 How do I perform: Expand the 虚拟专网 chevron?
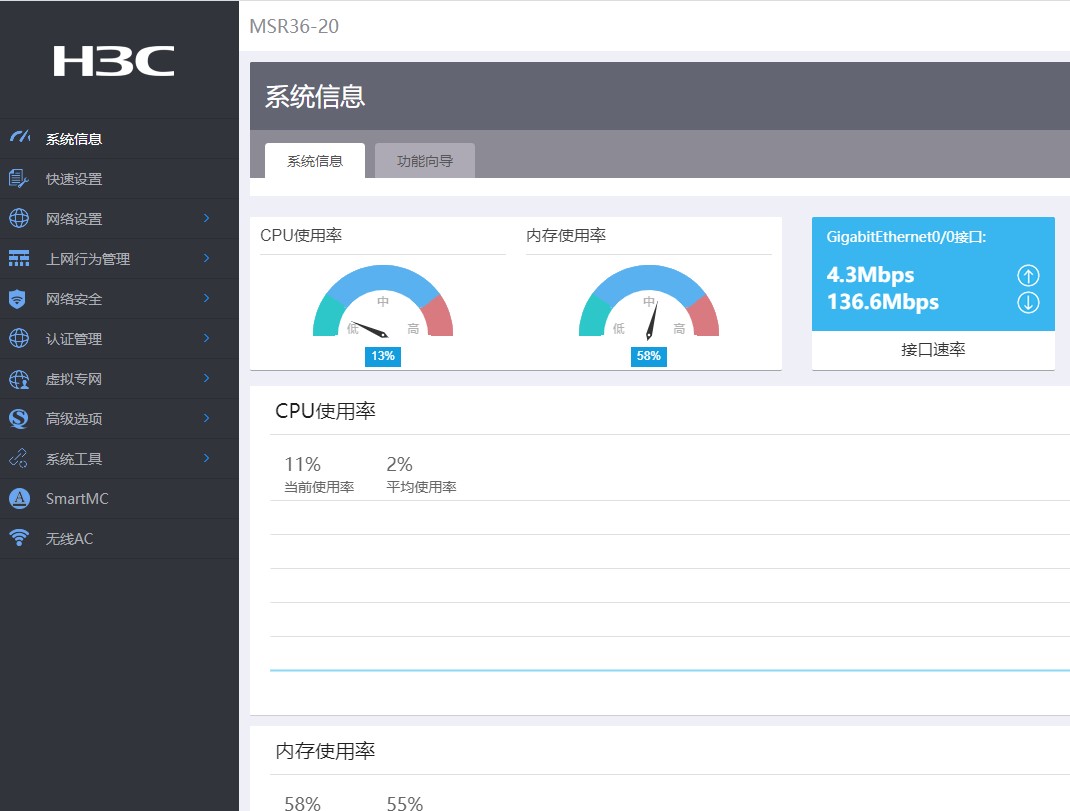(207, 378)
